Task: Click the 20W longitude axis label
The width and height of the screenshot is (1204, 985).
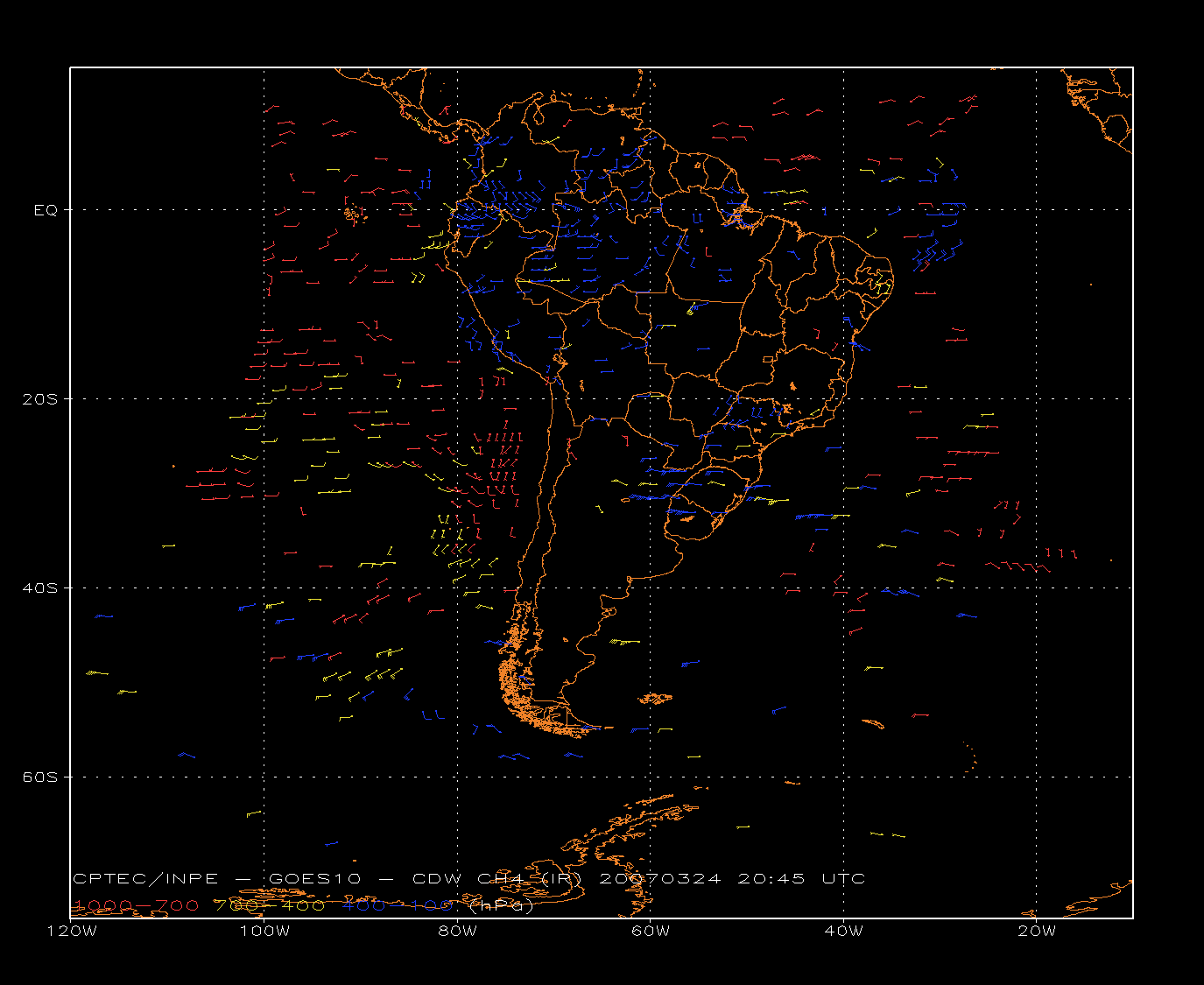Action: click(1037, 931)
